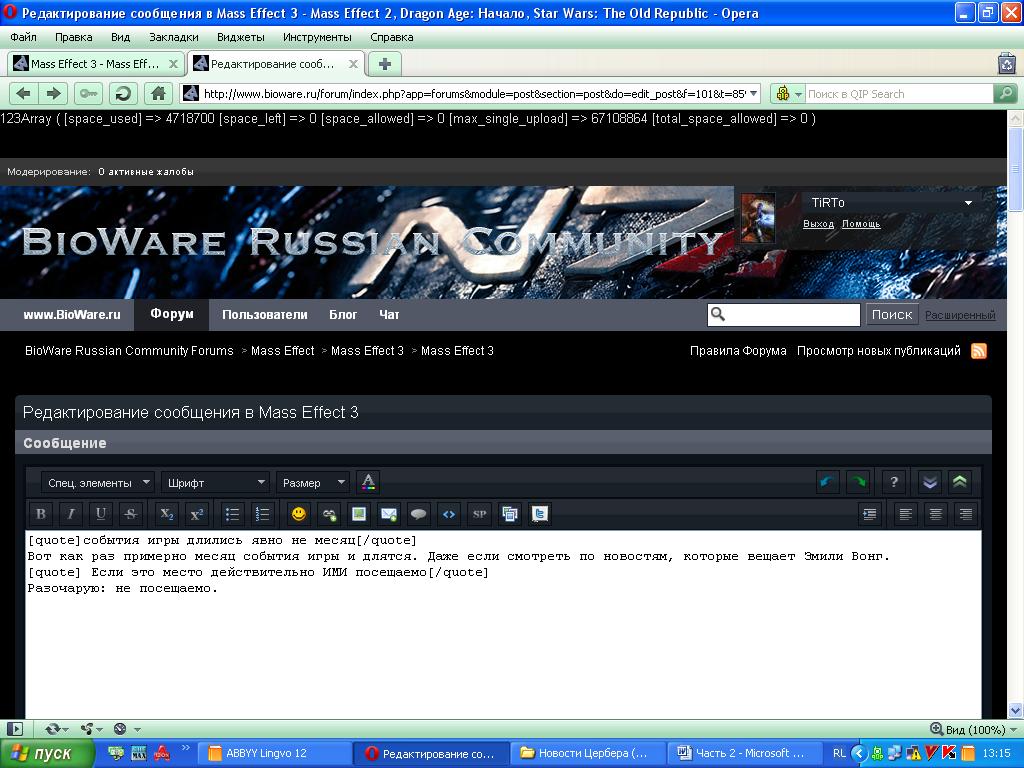The image size is (1024, 768).
Task: Insert a hyperlink with the link icon
Action: pos(328,514)
